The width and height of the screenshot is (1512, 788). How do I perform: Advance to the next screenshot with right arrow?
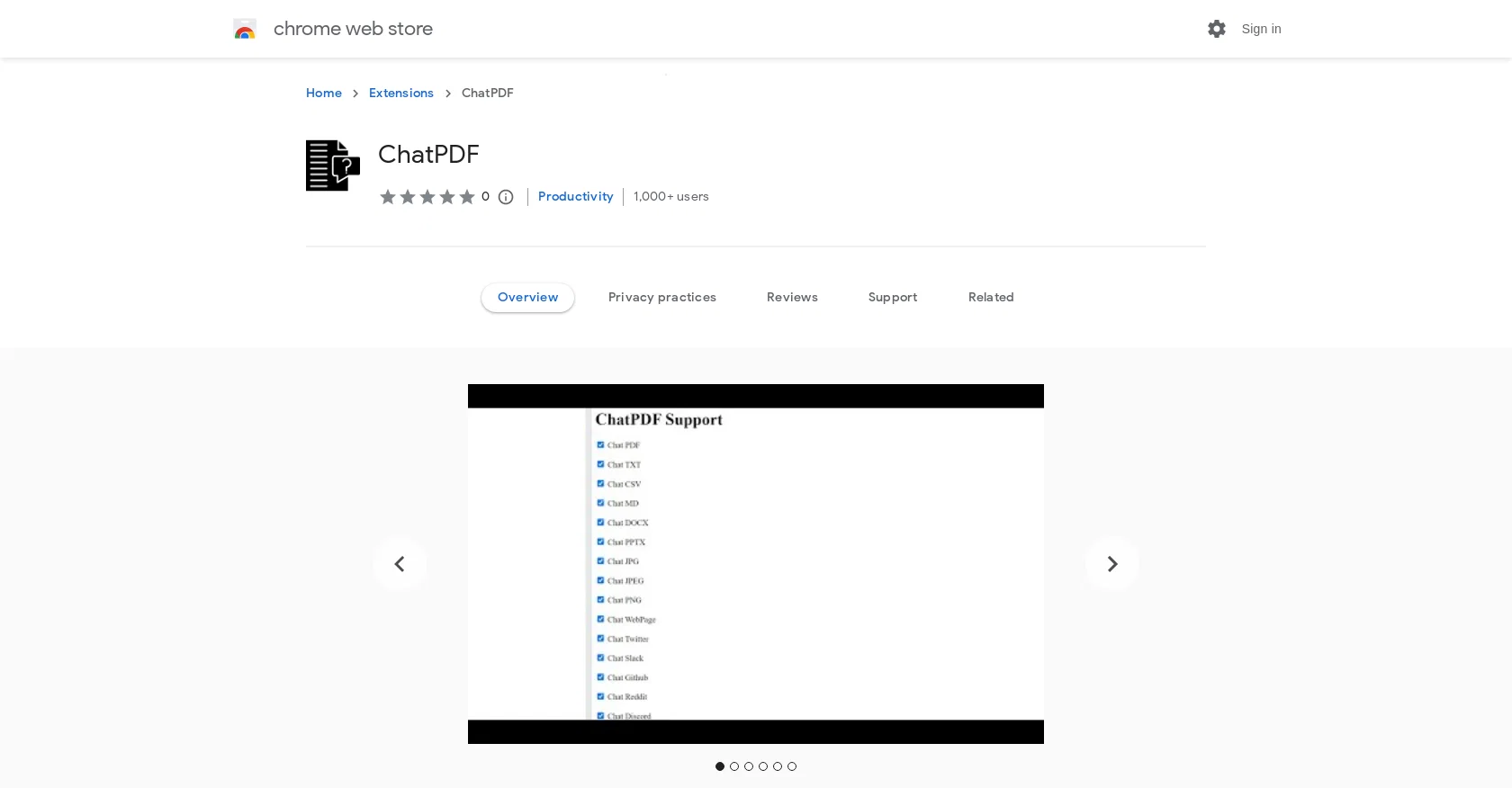tap(1112, 564)
